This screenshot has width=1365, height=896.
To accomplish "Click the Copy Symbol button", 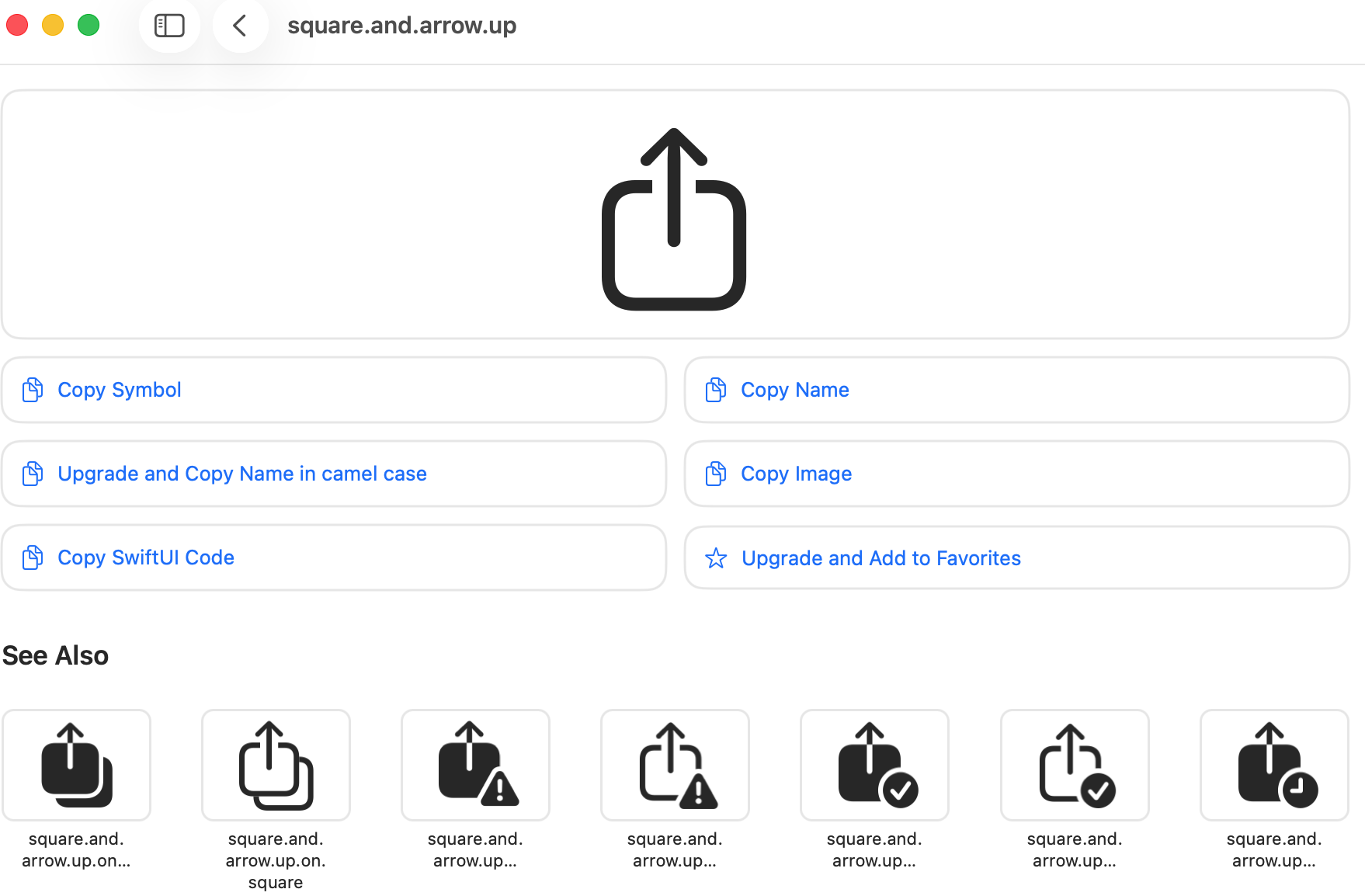I will [334, 390].
